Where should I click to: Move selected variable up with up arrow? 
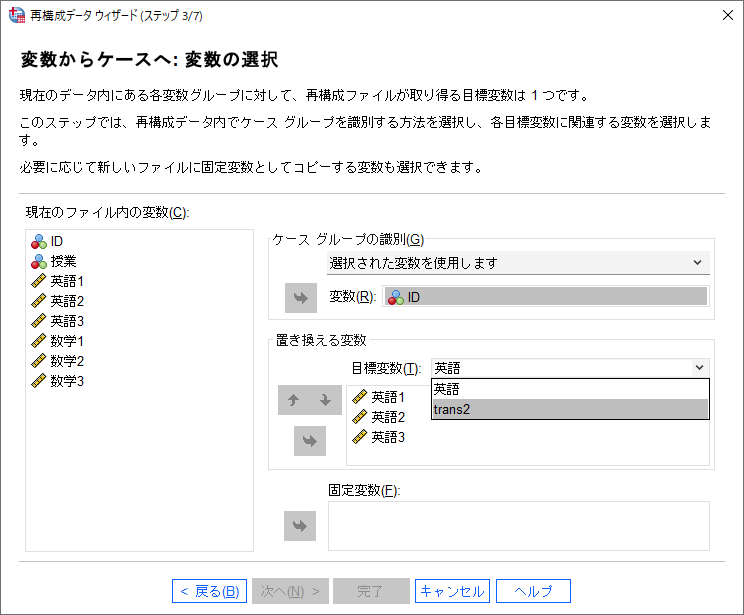pyautogui.click(x=294, y=400)
